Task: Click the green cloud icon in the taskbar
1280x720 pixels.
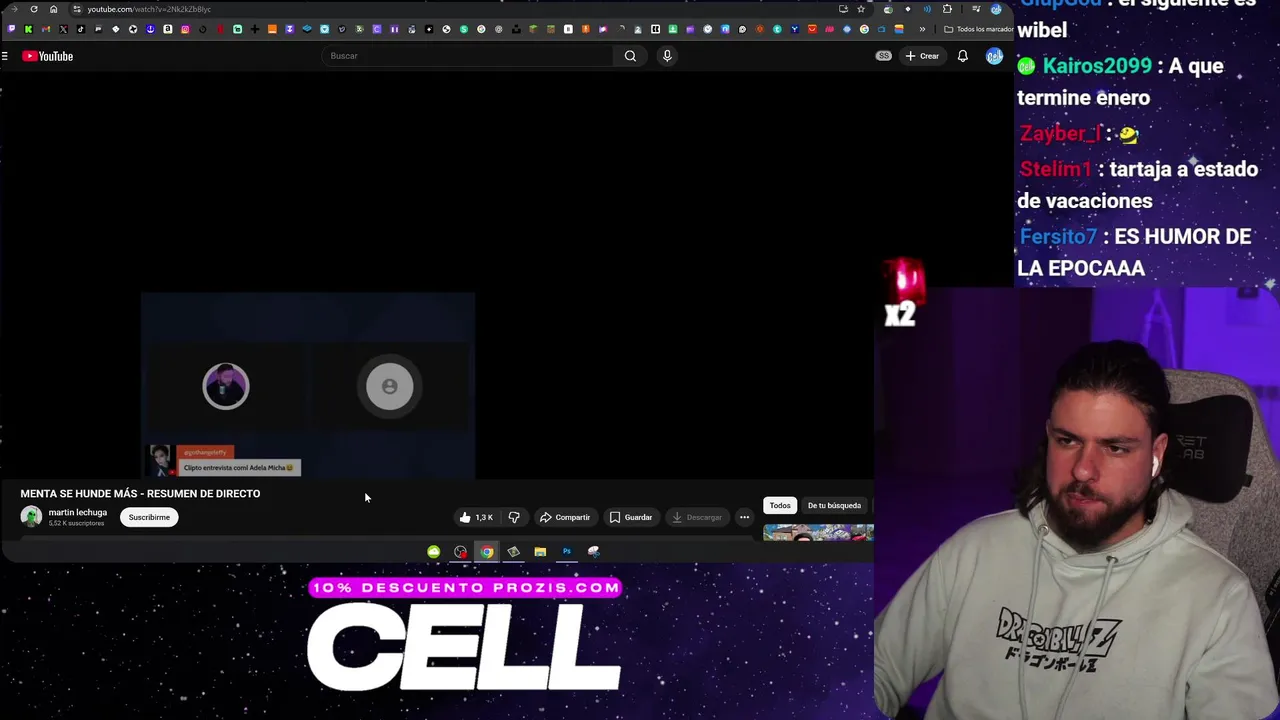Action: point(433,551)
